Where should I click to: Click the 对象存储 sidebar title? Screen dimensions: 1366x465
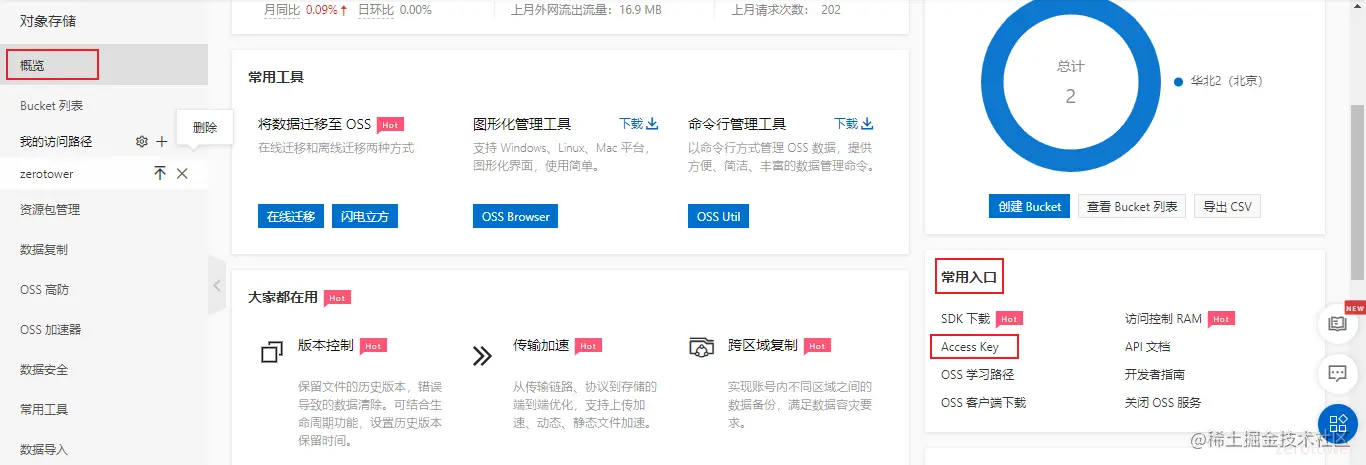48,20
